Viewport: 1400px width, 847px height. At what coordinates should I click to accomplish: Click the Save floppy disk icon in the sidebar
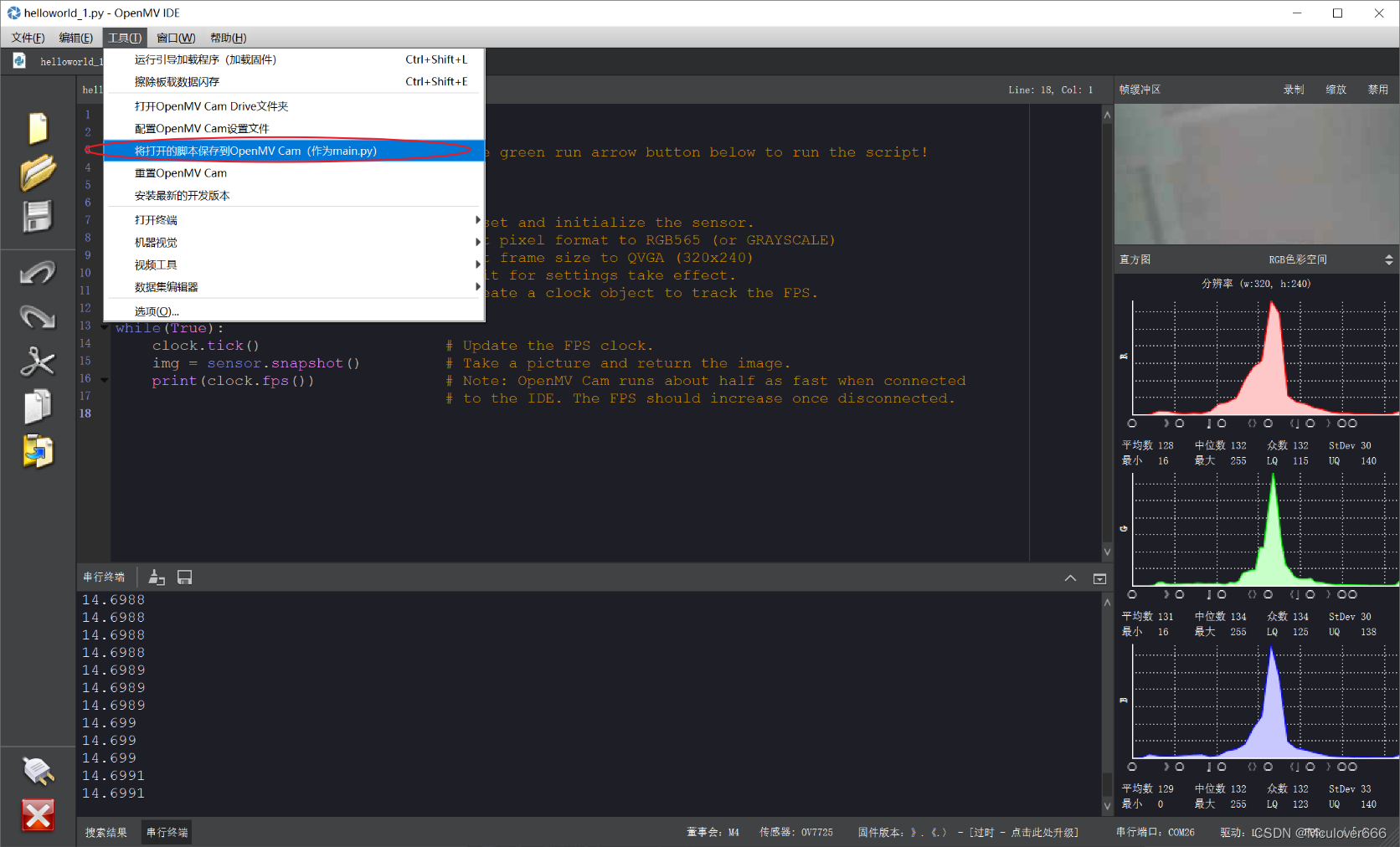(38, 217)
